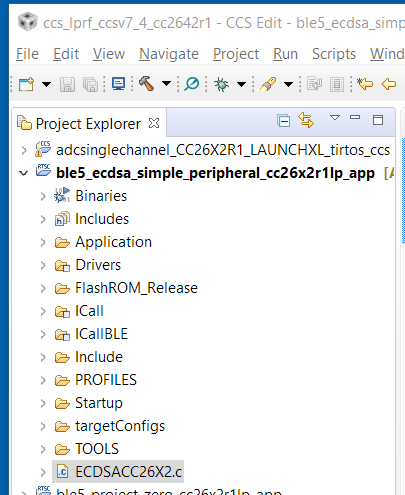Click the blue monitor toolbar icon

point(118,84)
